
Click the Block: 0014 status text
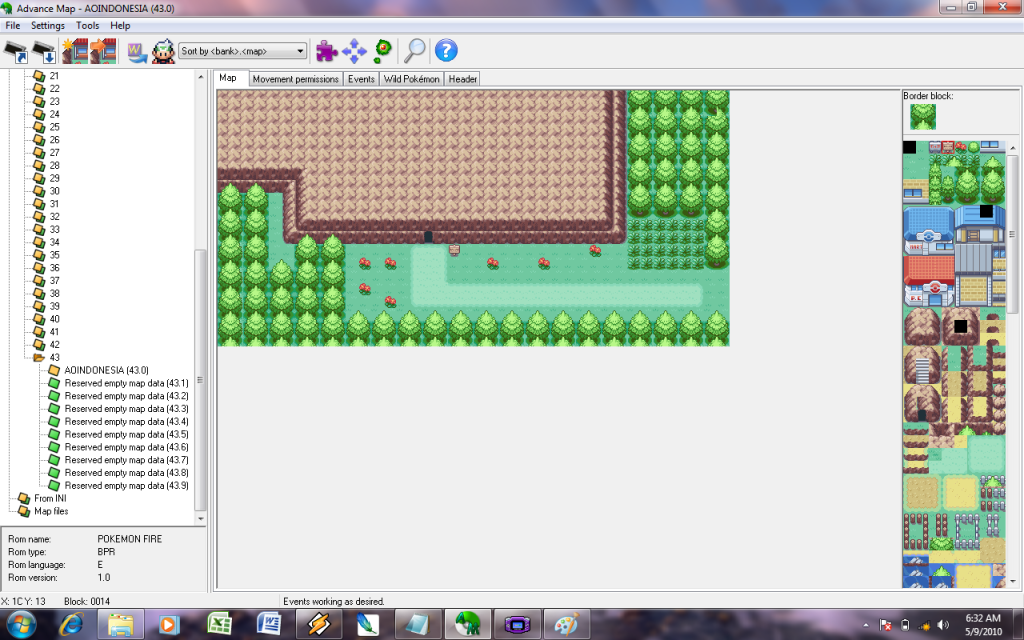pyautogui.click(x=87, y=601)
